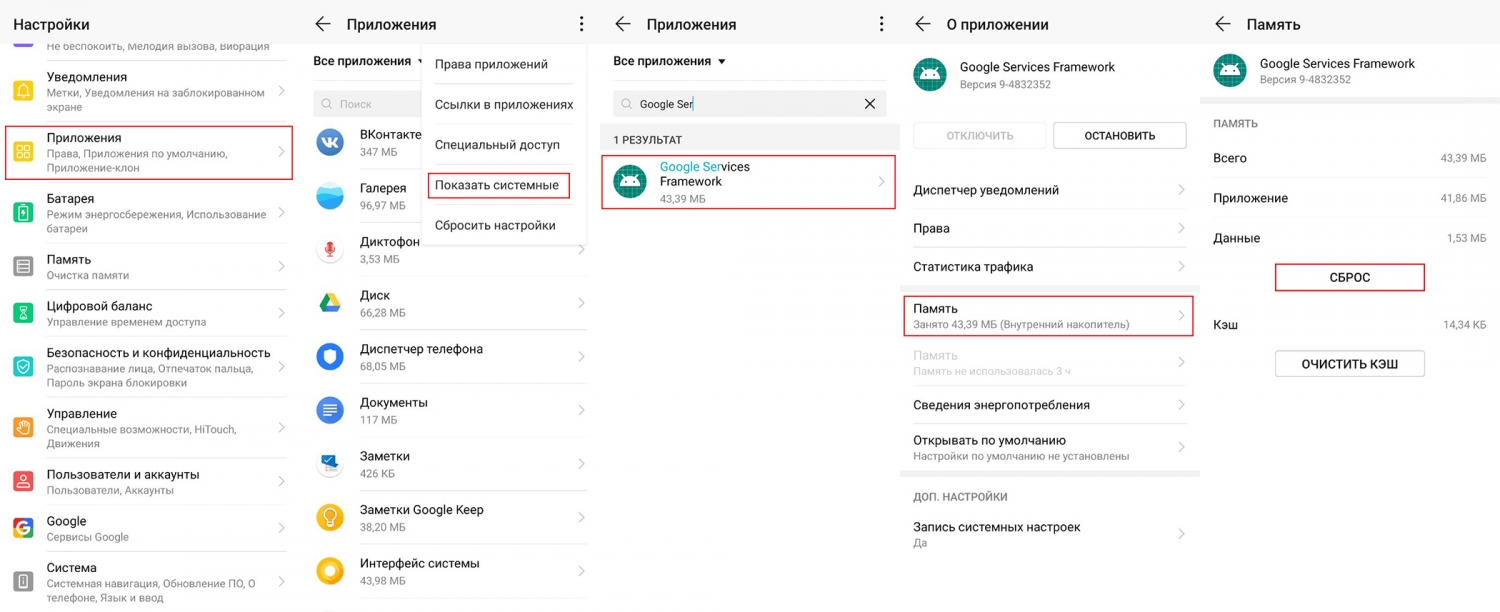The height and width of the screenshot is (612, 1500).
Task: Select 'Показать системные' menu item
Action: [x=498, y=185]
